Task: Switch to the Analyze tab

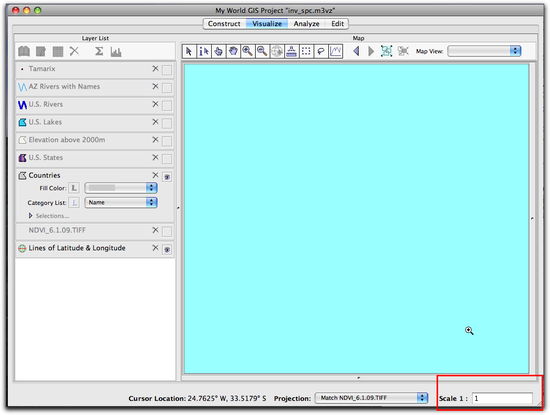Action: (x=306, y=24)
